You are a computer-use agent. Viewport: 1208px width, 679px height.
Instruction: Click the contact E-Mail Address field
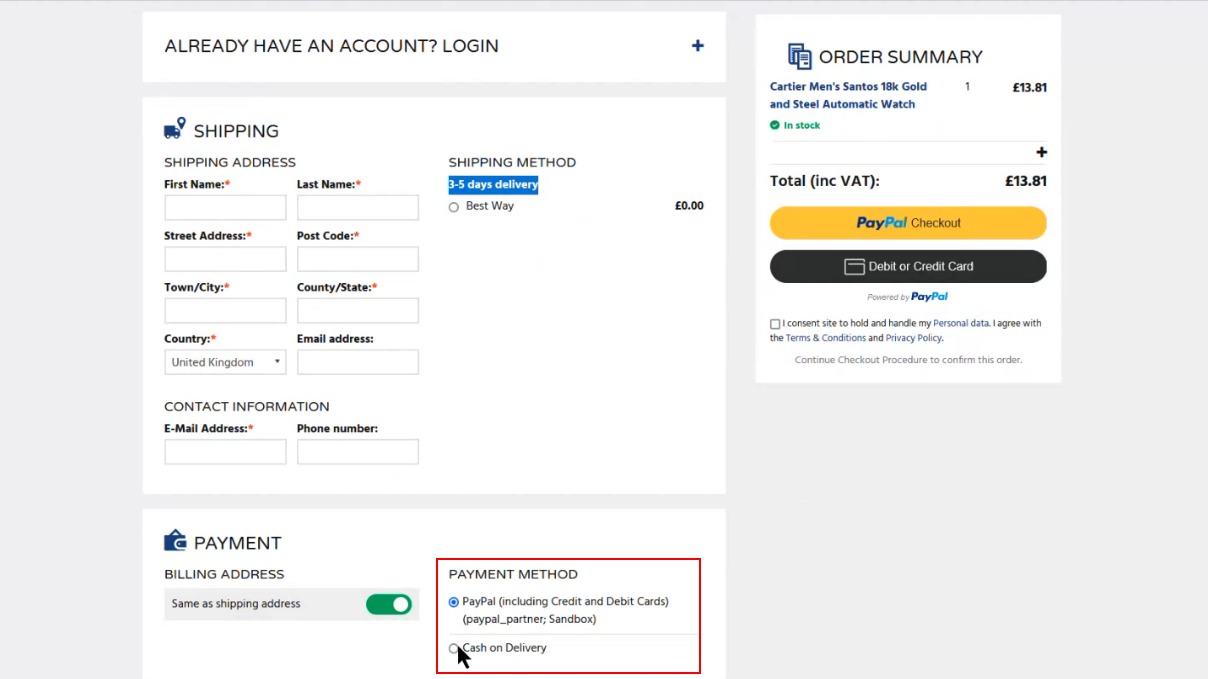pyautogui.click(x=225, y=452)
